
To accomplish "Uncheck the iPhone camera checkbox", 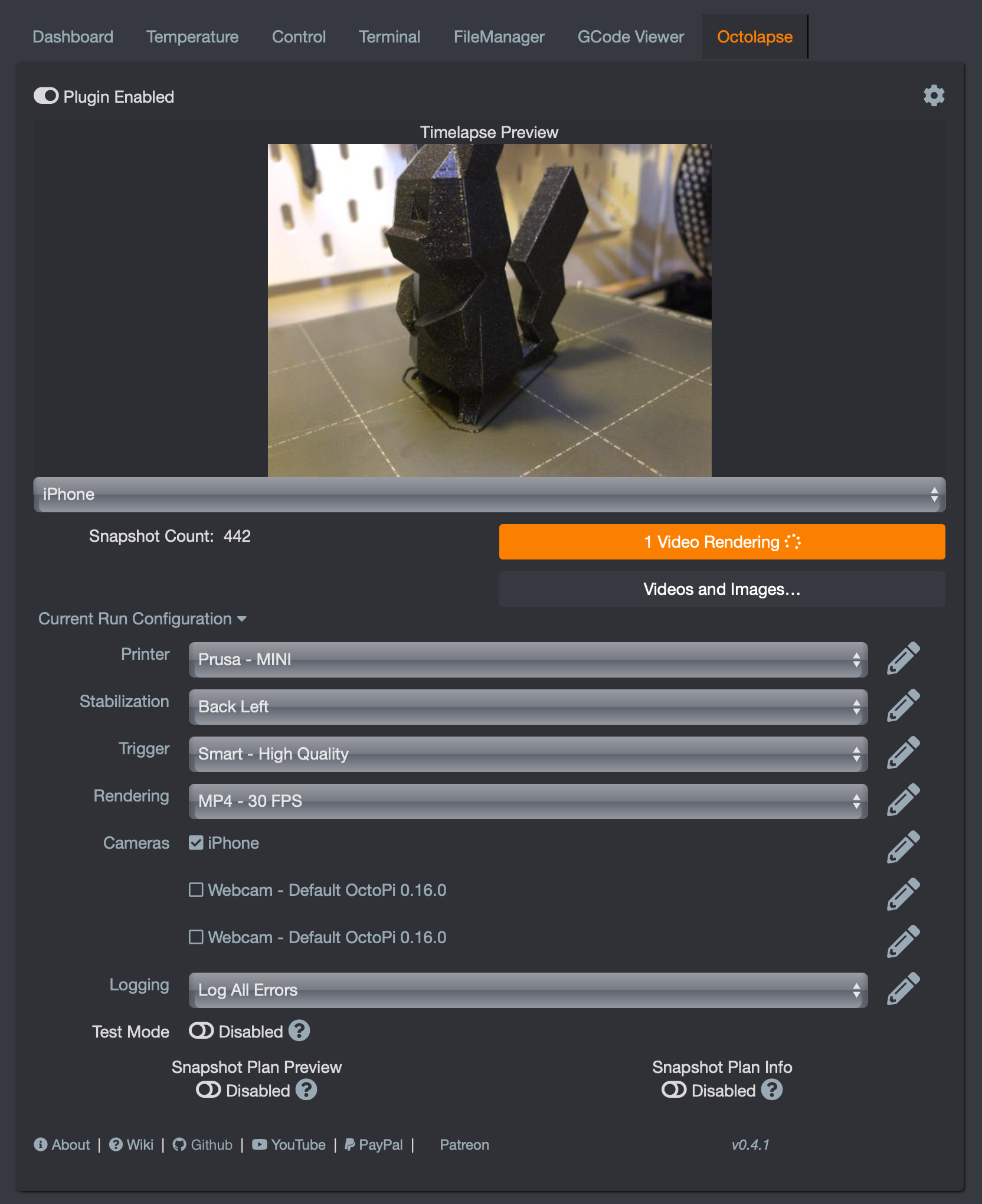I will [195, 843].
